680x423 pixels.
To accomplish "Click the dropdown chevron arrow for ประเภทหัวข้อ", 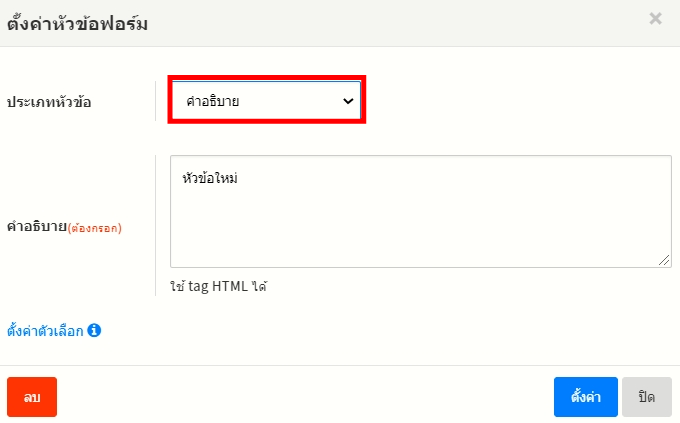I will [348, 101].
